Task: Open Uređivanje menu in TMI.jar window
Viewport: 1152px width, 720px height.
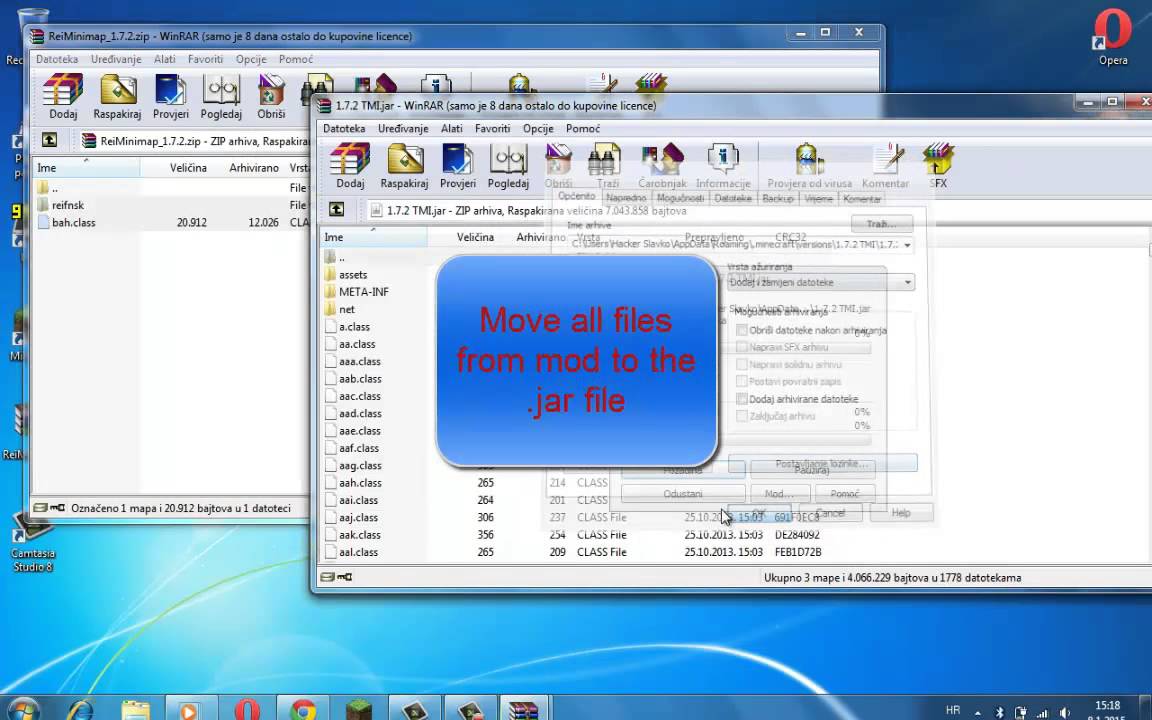Action: point(403,129)
